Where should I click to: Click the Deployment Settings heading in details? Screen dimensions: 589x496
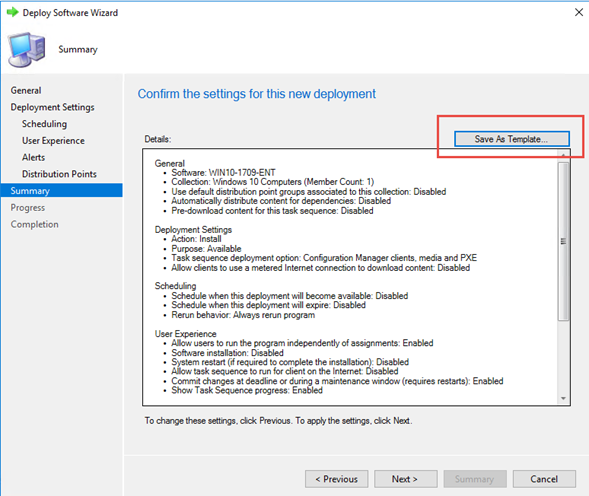193,230
